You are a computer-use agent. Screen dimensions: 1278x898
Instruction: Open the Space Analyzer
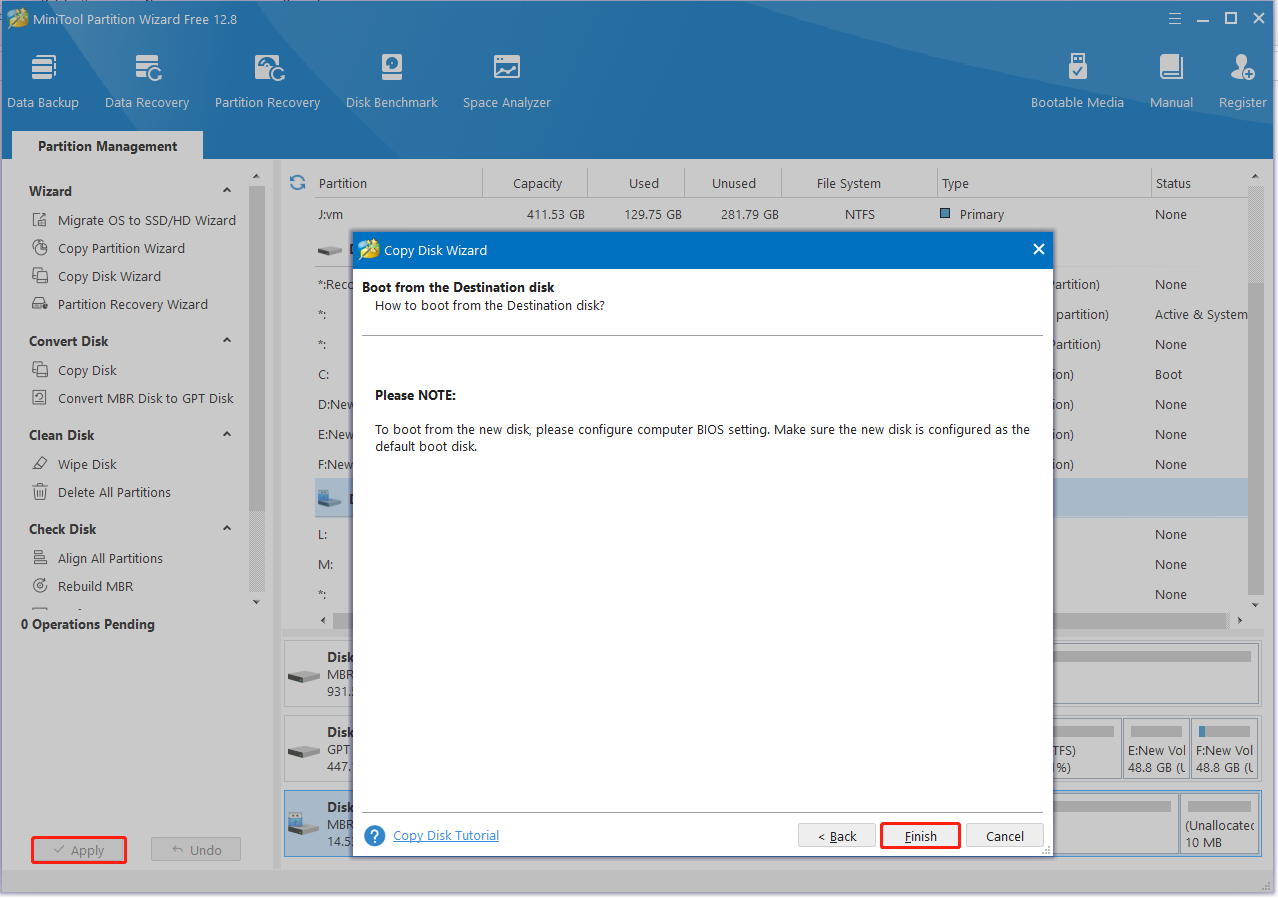[506, 80]
